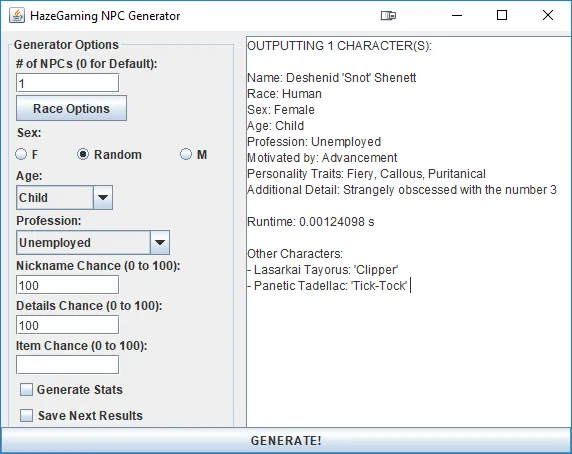This screenshot has width=572, height=454.
Task: Click the Additional Detail output line
Action: pyautogui.click(x=402, y=190)
